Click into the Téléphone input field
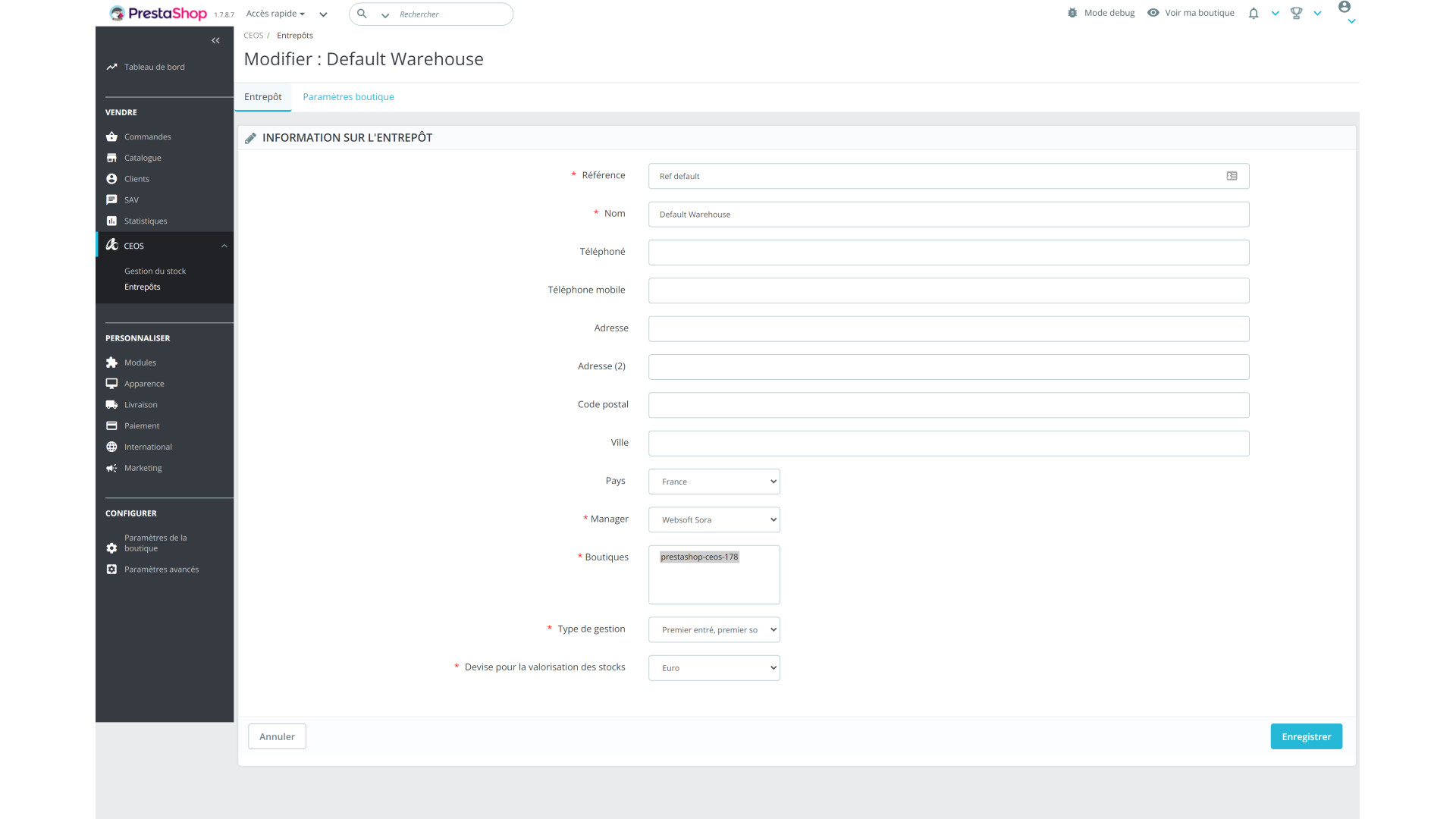The image size is (1456, 819). pyautogui.click(x=948, y=253)
